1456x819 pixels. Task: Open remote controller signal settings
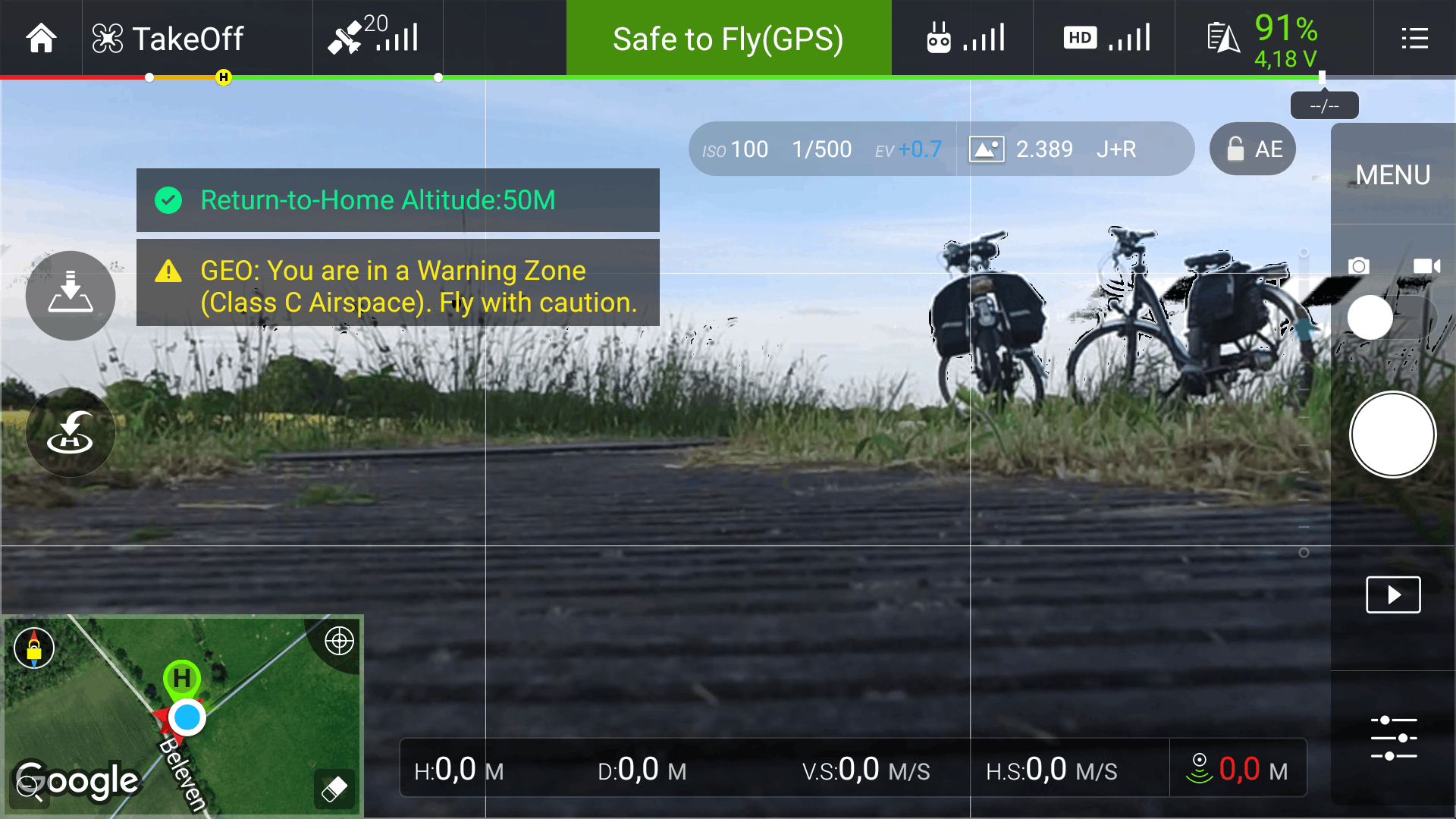tap(965, 36)
